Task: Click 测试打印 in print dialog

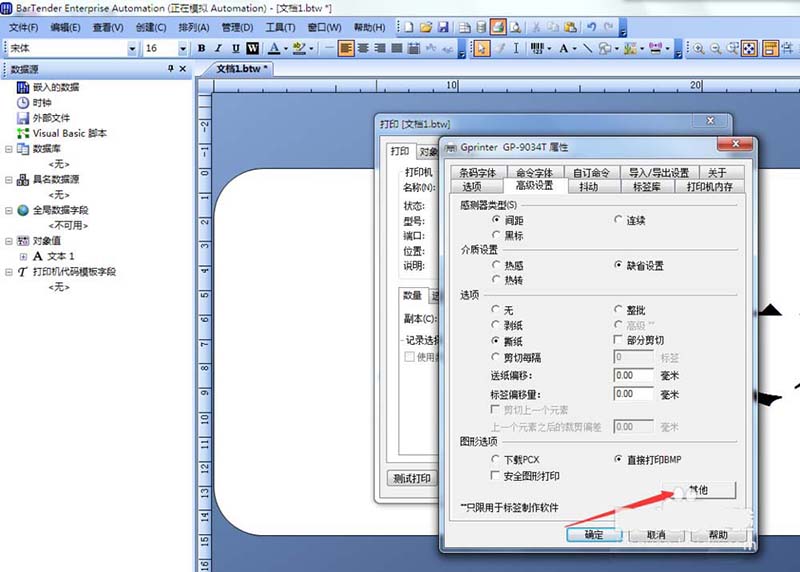Action: [x=412, y=478]
